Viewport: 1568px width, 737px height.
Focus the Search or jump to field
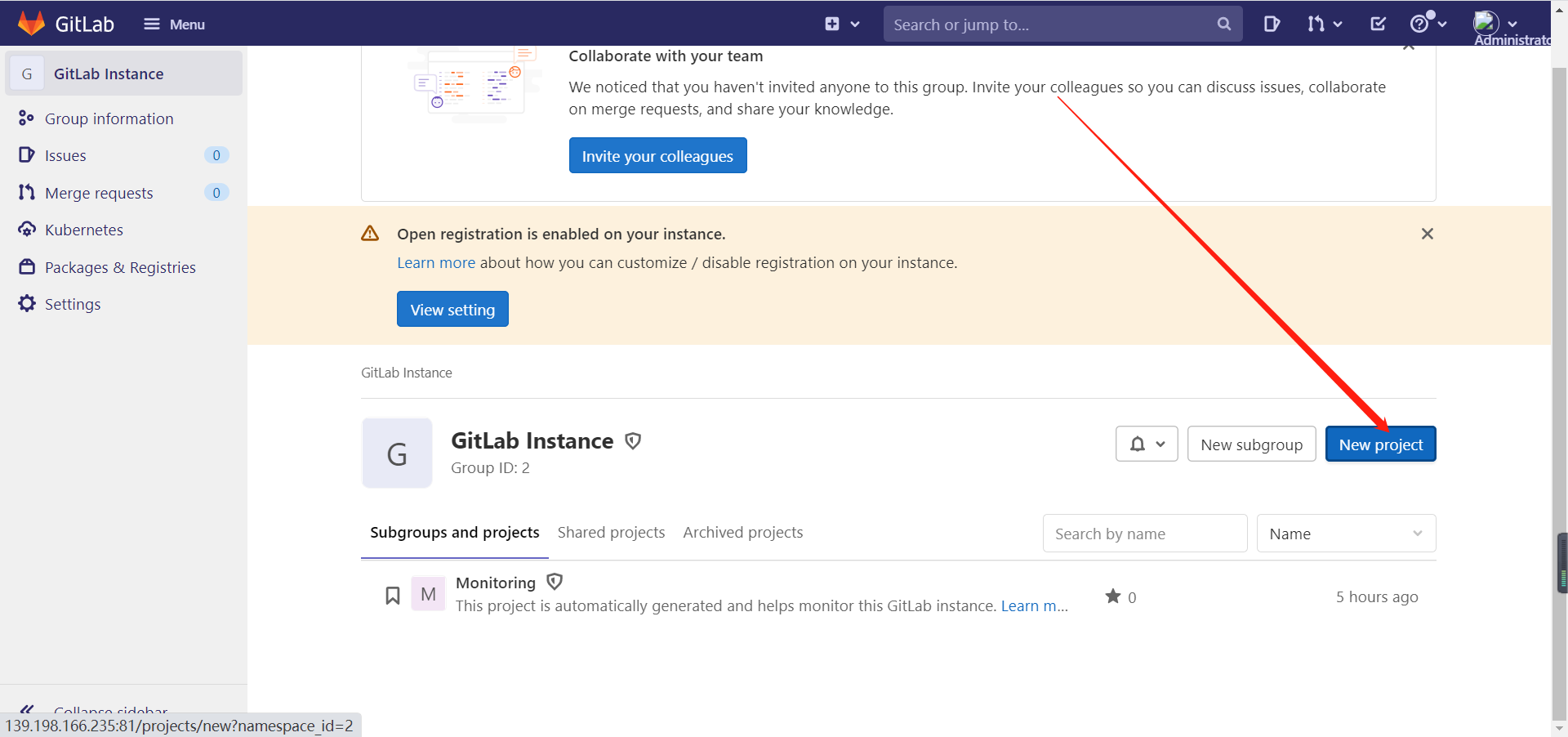pyautogui.click(x=1062, y=25)
